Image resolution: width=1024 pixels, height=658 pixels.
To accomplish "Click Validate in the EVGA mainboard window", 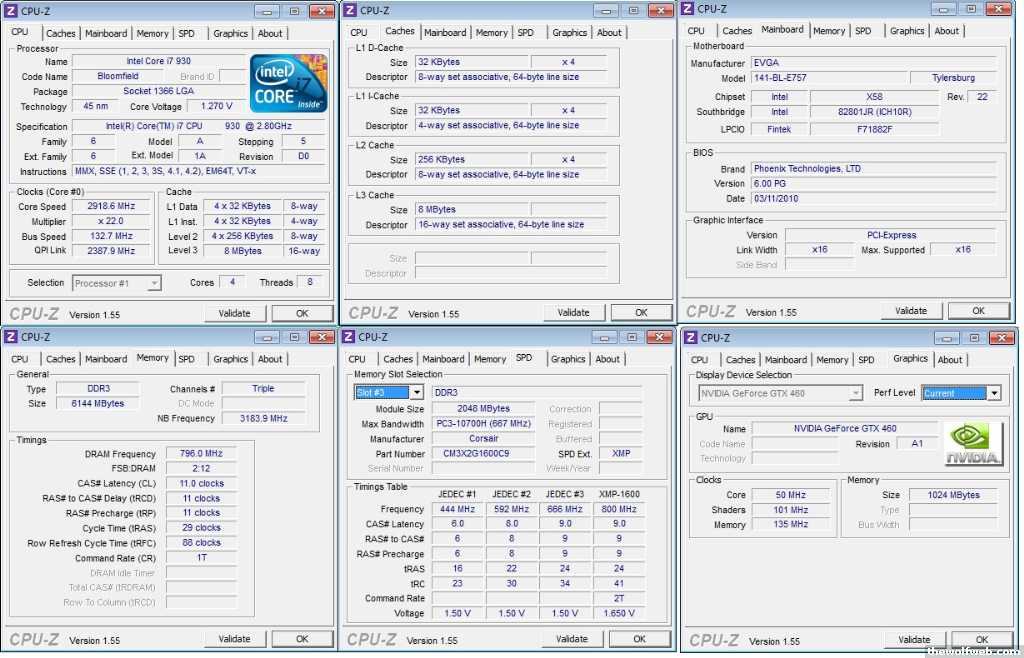I will (x=911, y=311).
